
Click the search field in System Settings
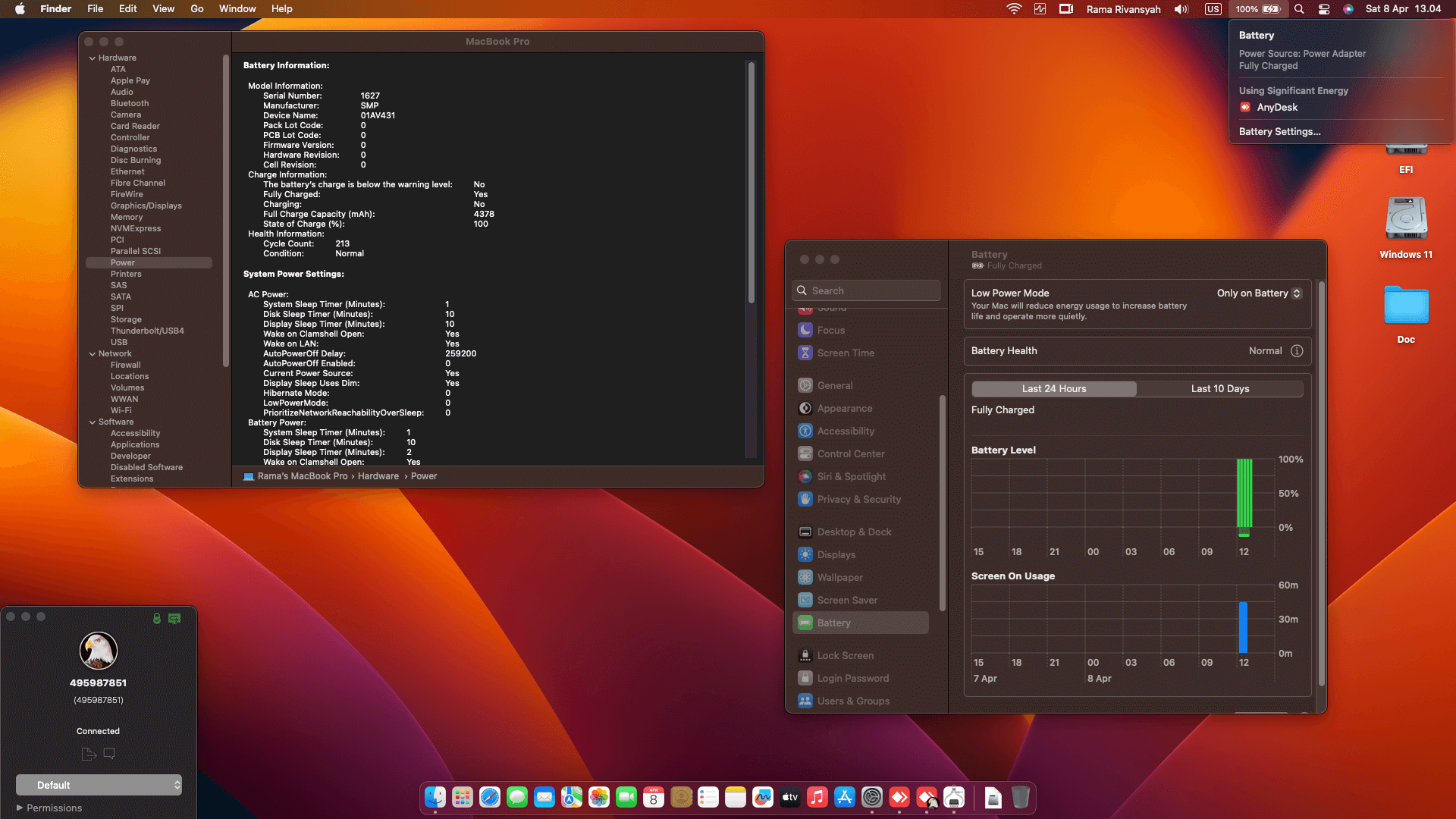click(x=866, y=290)
